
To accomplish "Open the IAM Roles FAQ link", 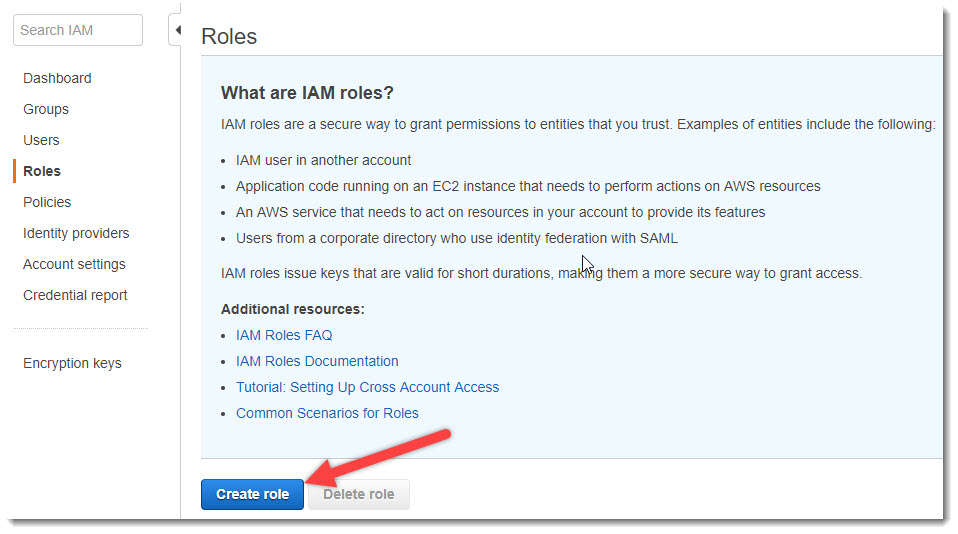I will (284, 335).
